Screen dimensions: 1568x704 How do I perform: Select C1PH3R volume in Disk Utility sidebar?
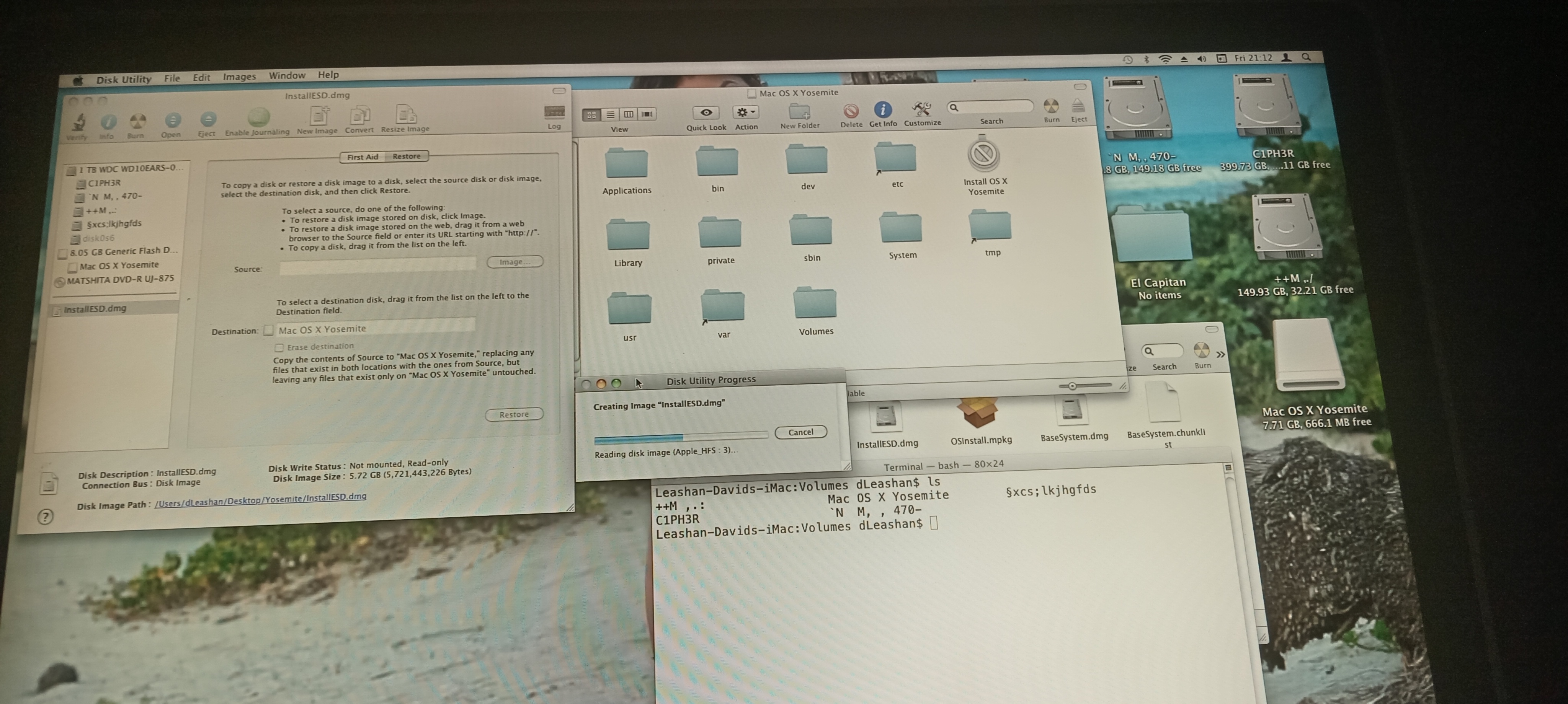coord(97,183)
